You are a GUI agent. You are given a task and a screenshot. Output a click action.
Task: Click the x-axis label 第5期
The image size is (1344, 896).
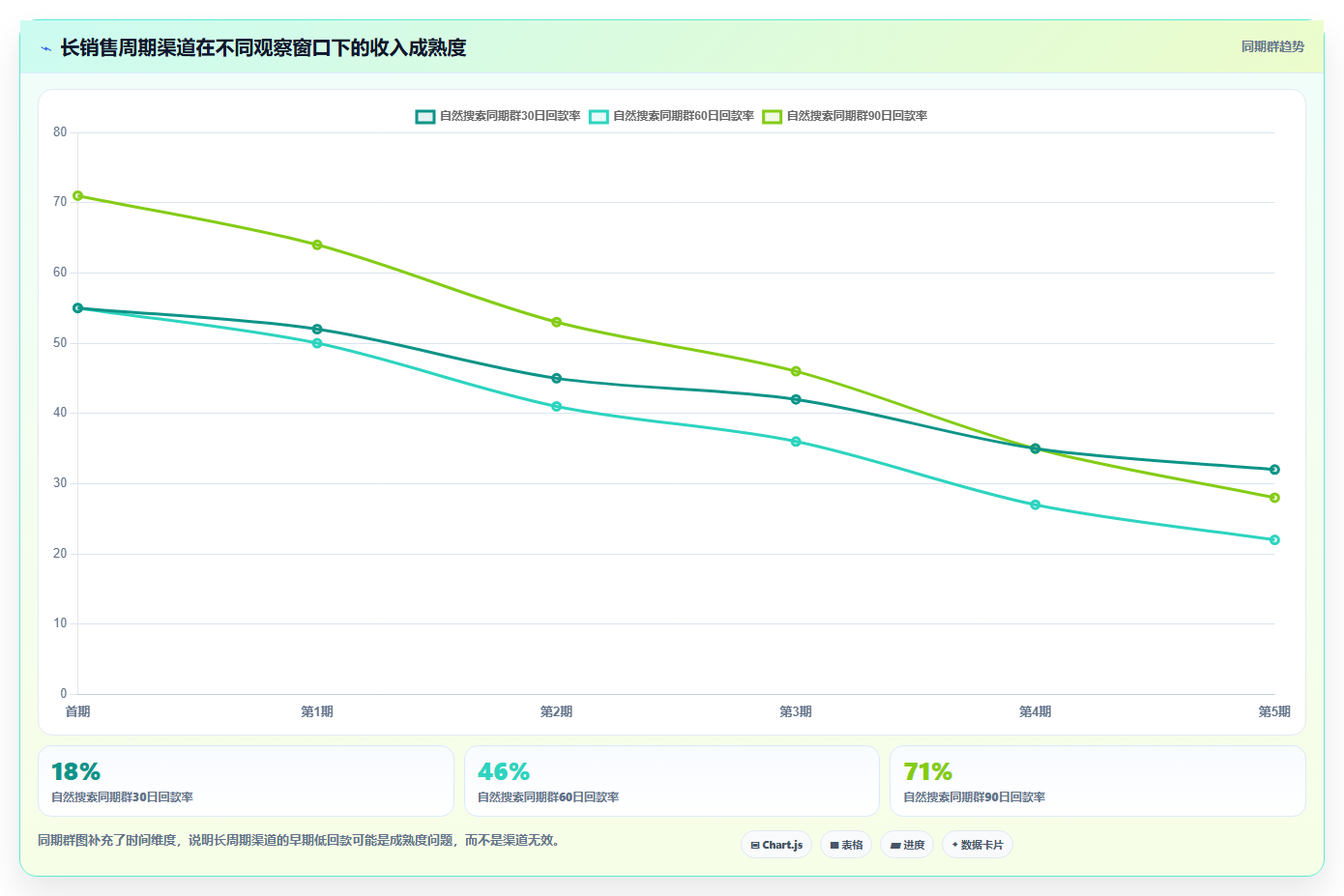coord(1274,711)
